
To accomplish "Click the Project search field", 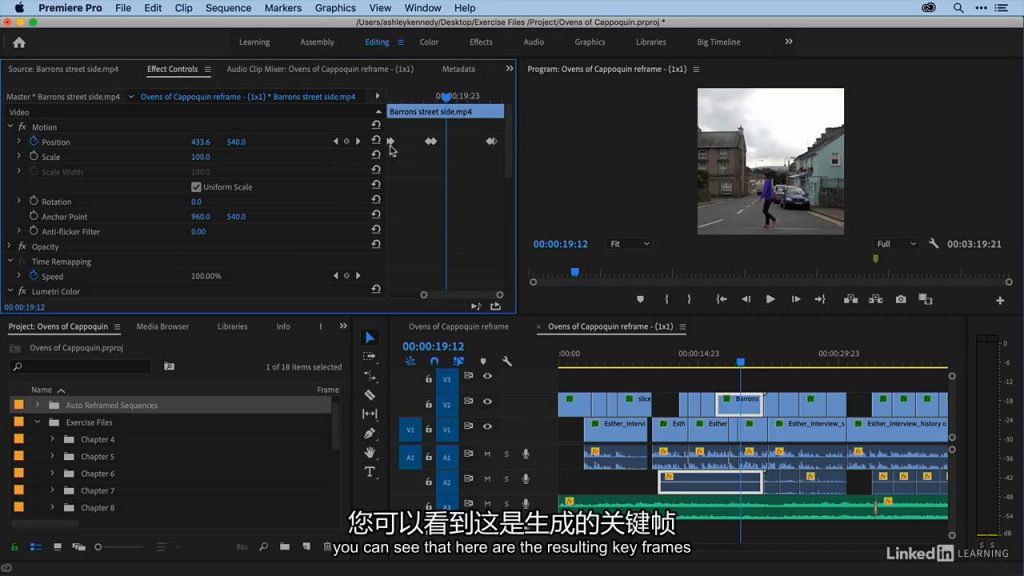I will click(x=81, y=366).
